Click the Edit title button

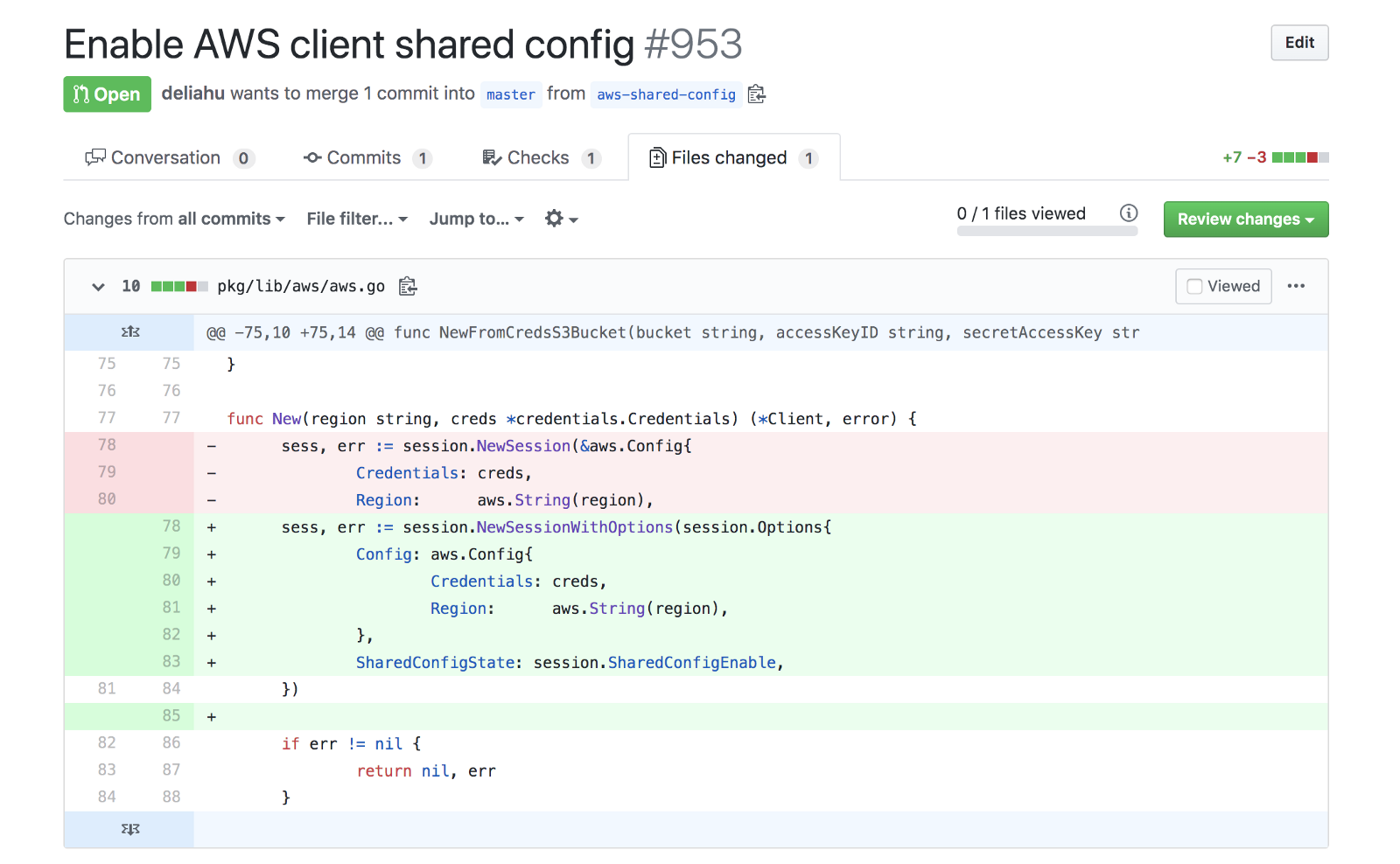pyautogui.click(x=1299, y=43)
